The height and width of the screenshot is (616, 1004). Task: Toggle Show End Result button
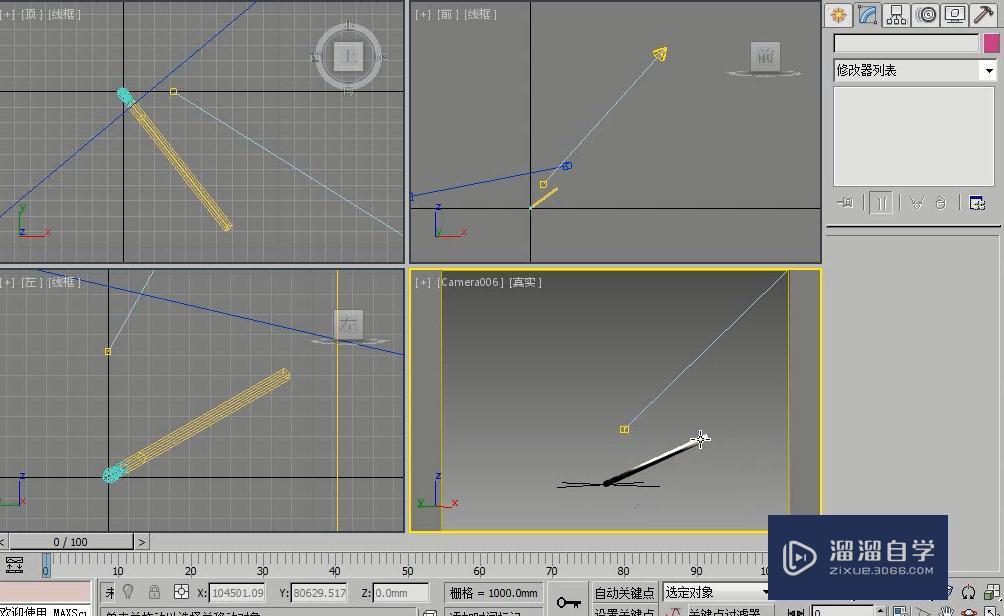(881, 204)
